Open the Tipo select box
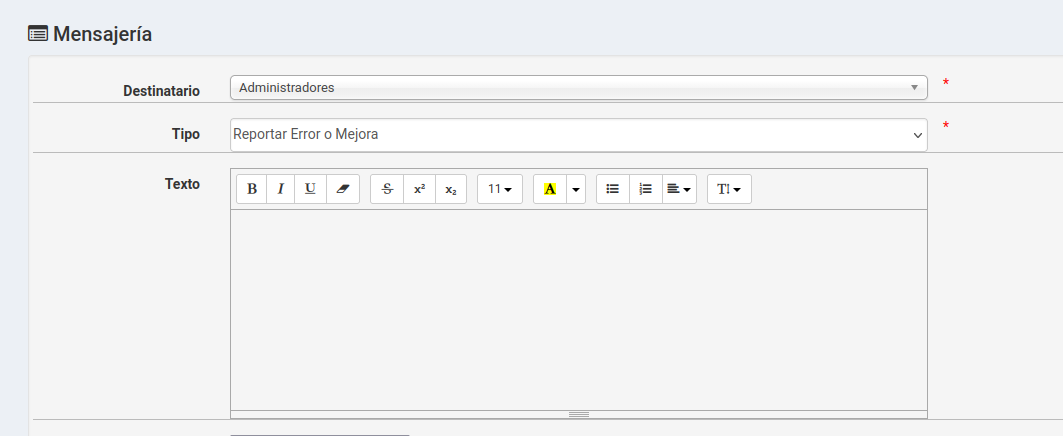The height and width of the screenshot is (436, 1063). (x=578, y=135)
